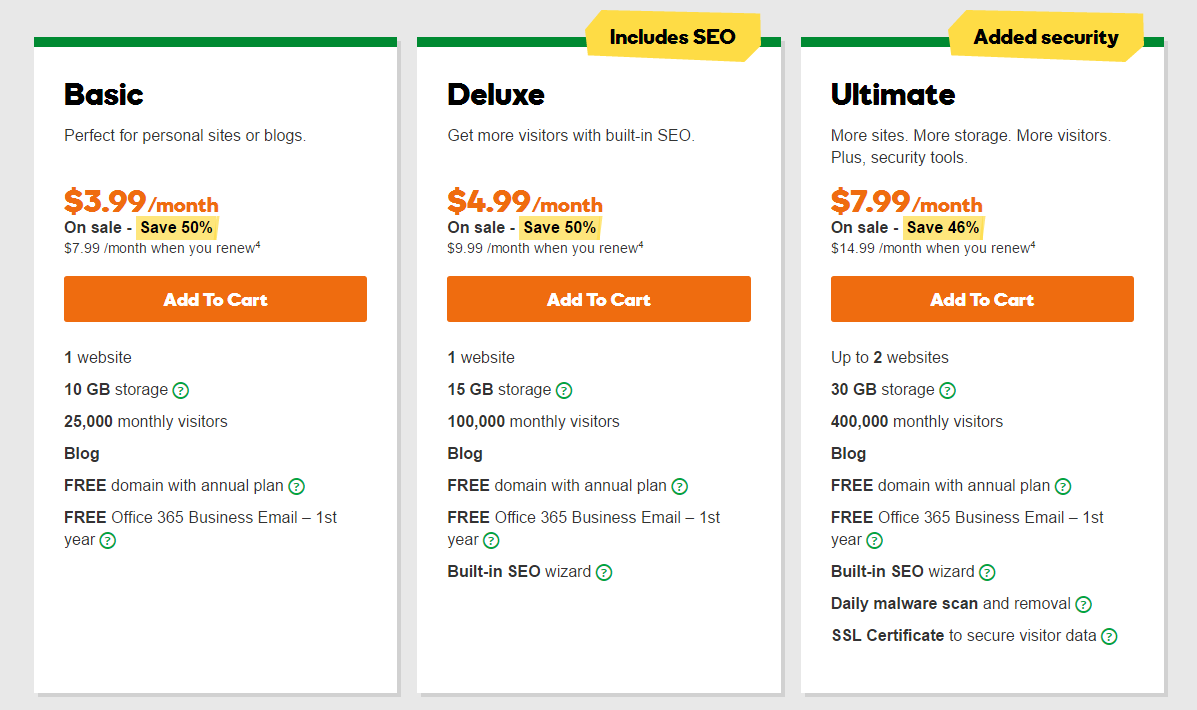Click the Added security badge on Ultimate

[x=1045, y=37]
